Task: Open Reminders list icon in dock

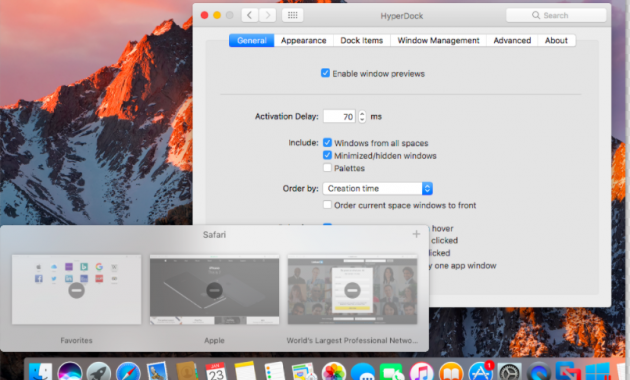Action: (275, 372)
